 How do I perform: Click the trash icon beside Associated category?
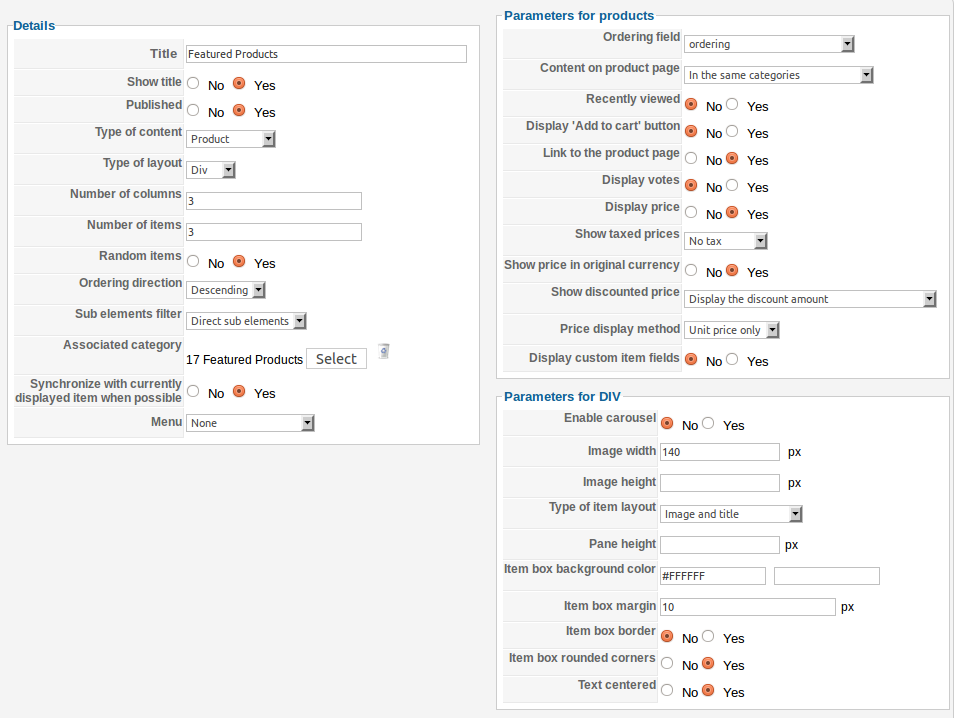point(384,351)
